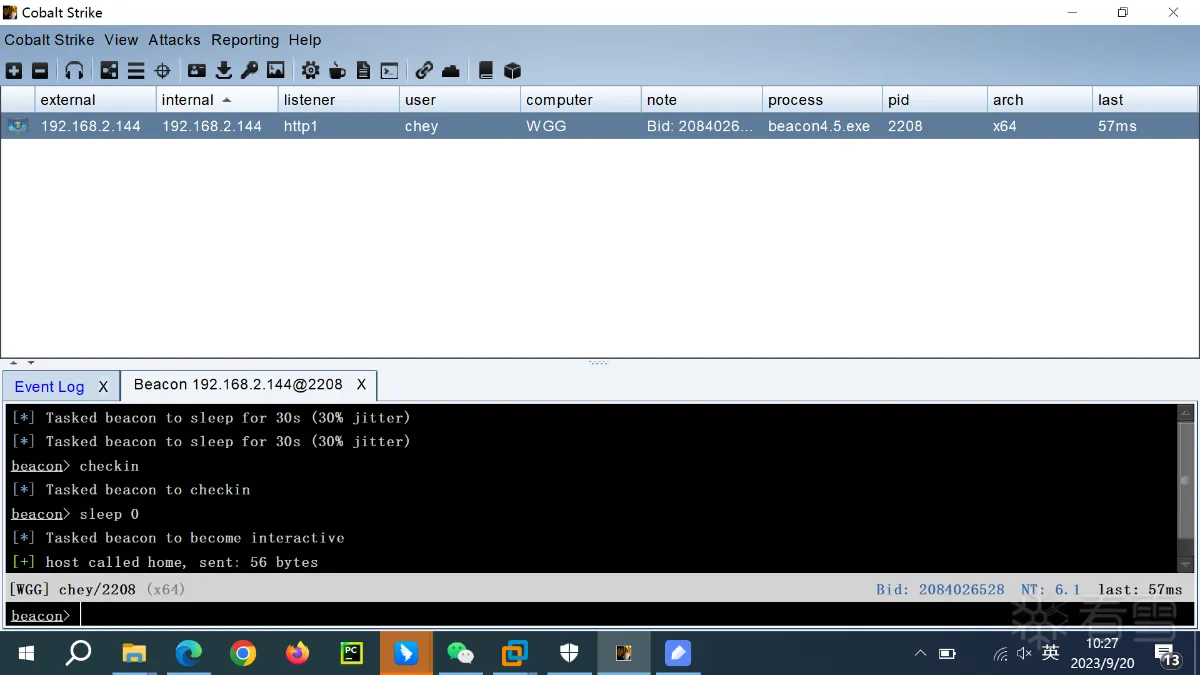Viewport: 1200px width, 675px height.
Task: Open the coffee cup Java applet icon
Action: 337,71
